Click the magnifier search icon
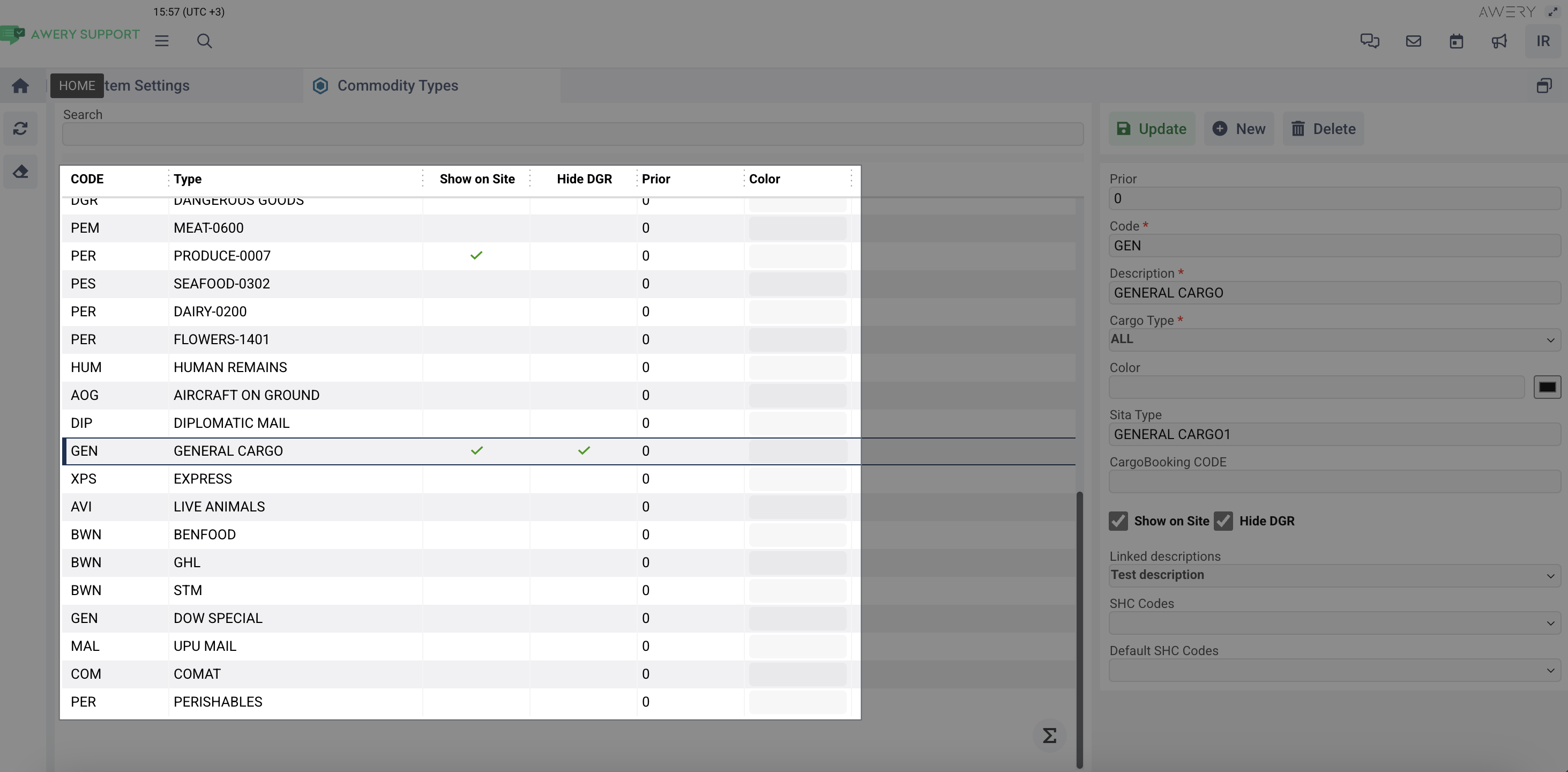Viewport: 1568px width, 772px height. coord(205,41)
